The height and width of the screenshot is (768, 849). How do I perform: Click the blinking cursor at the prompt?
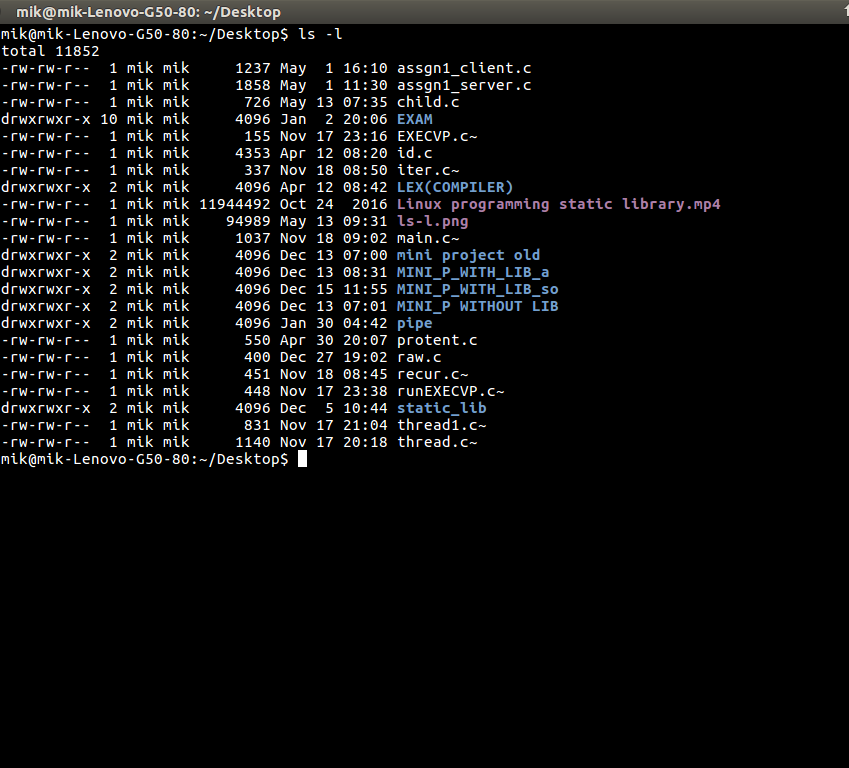(302, 459)
